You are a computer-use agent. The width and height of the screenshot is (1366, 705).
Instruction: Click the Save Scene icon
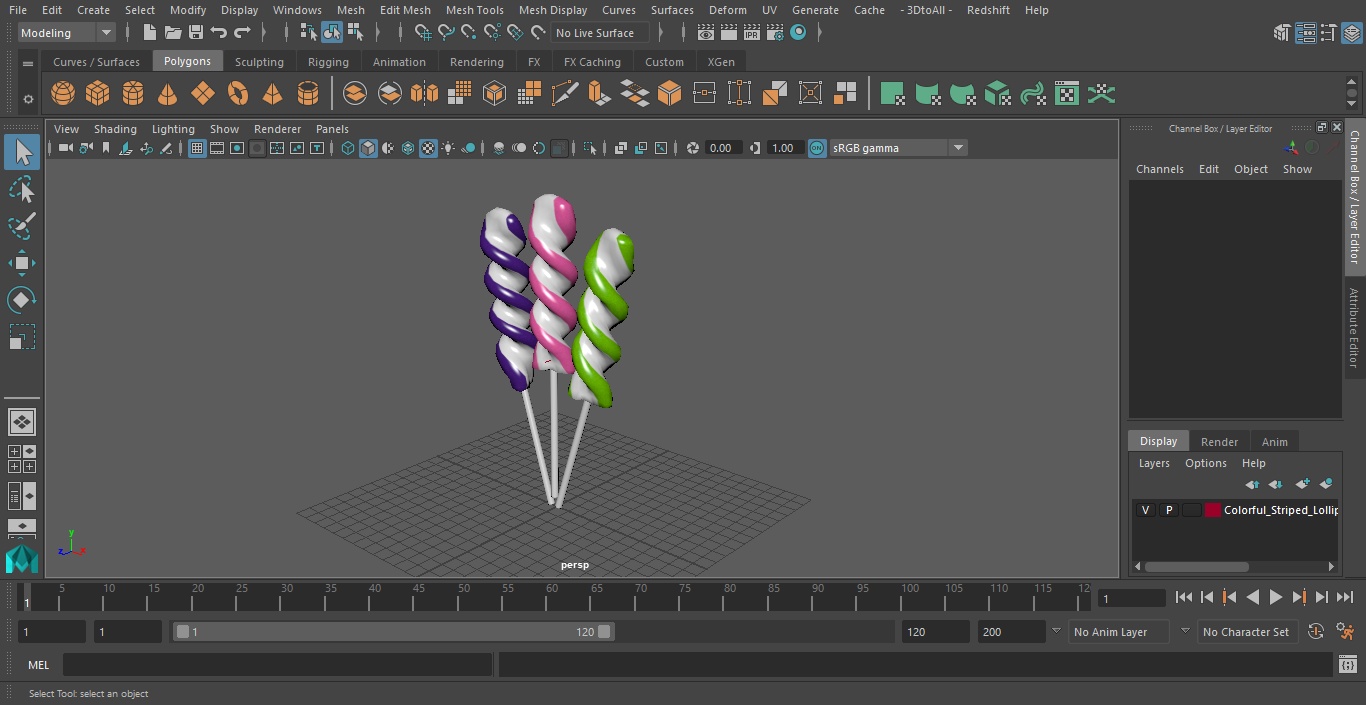[x=196, y=33]
